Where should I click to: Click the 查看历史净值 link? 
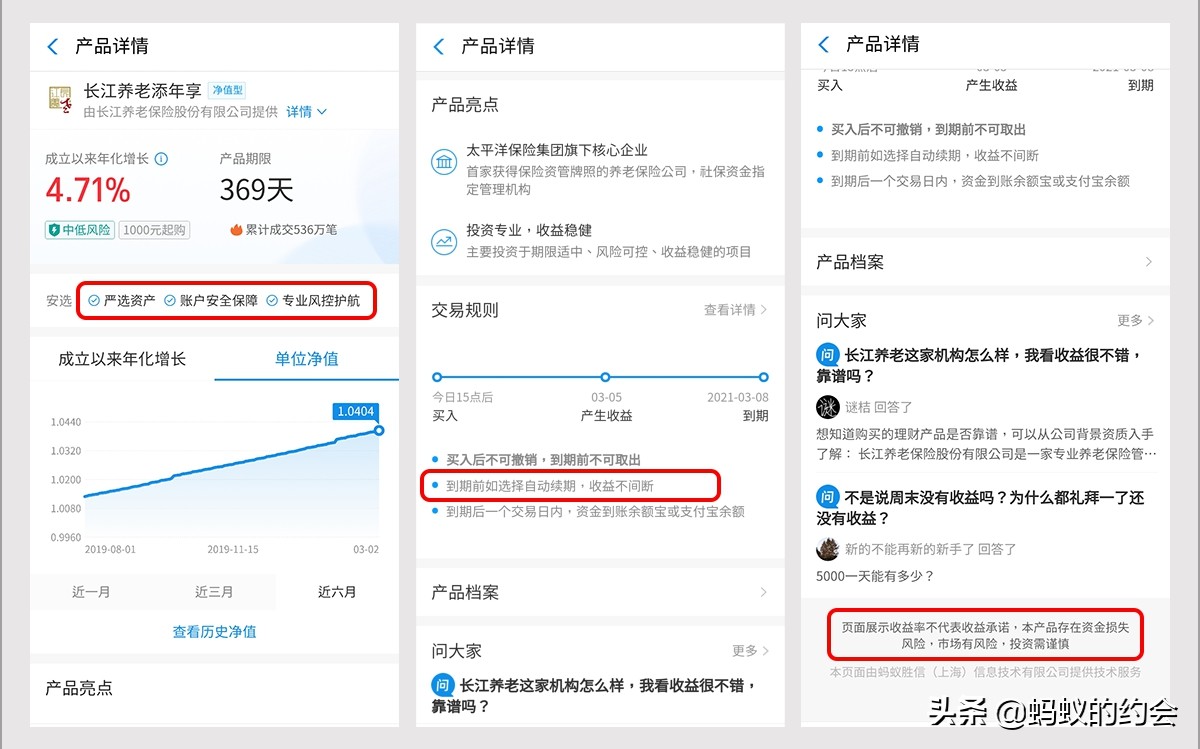point(214,632)
